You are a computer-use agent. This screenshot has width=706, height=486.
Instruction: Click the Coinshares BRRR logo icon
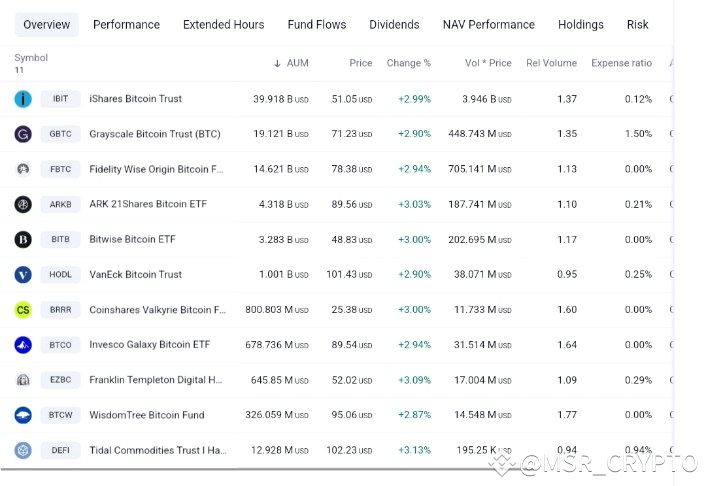point(23,310)
